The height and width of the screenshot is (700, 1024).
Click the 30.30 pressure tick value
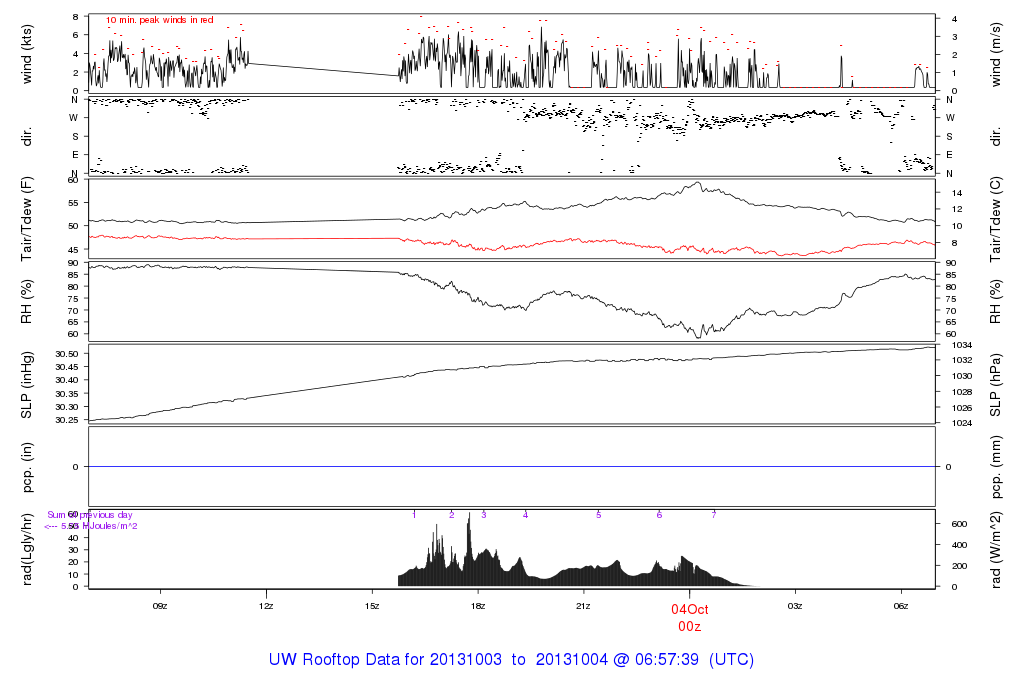click(x=67, y=407)
